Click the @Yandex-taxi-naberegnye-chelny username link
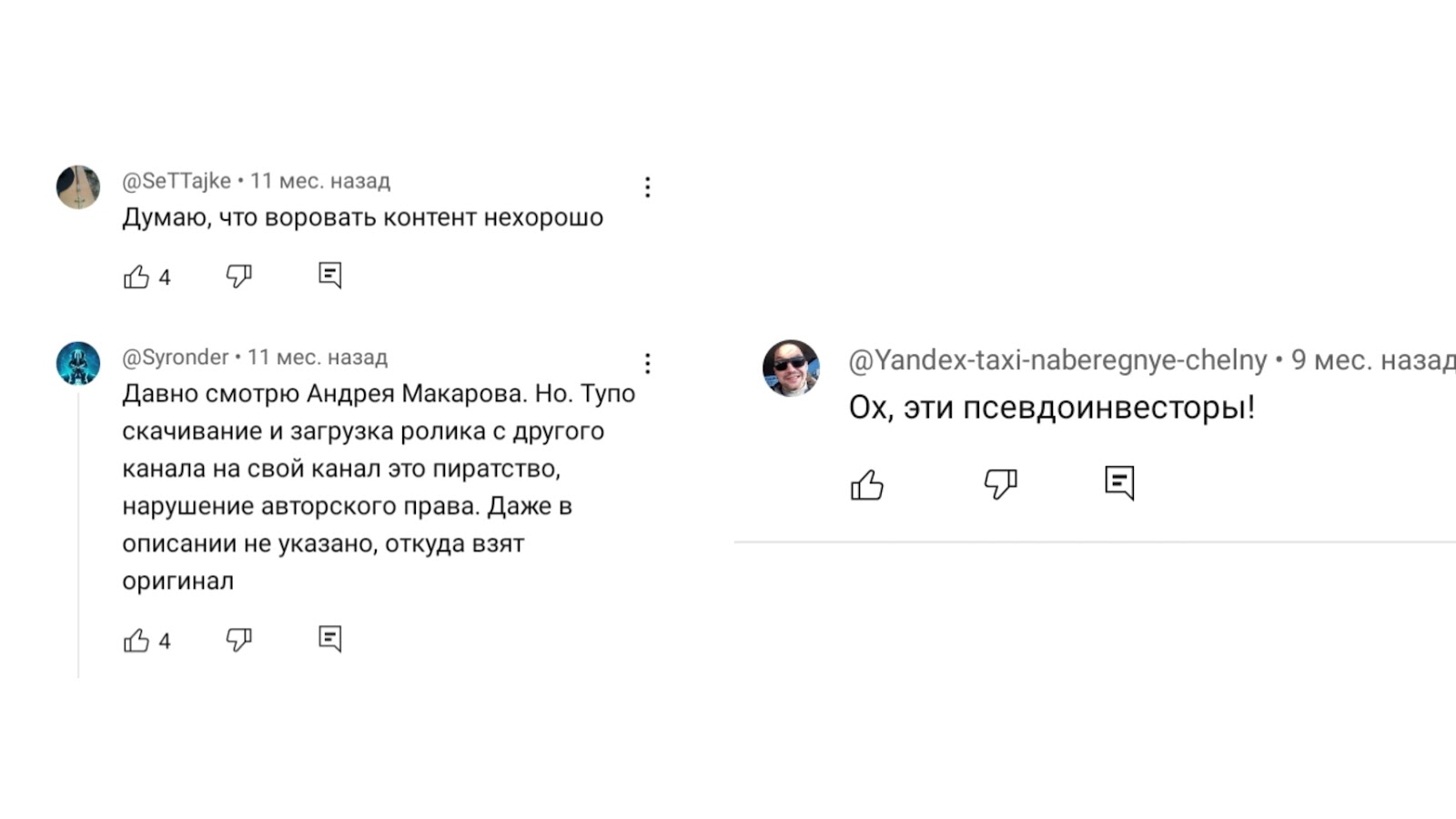1456x819 pixels. [1057, 360]
